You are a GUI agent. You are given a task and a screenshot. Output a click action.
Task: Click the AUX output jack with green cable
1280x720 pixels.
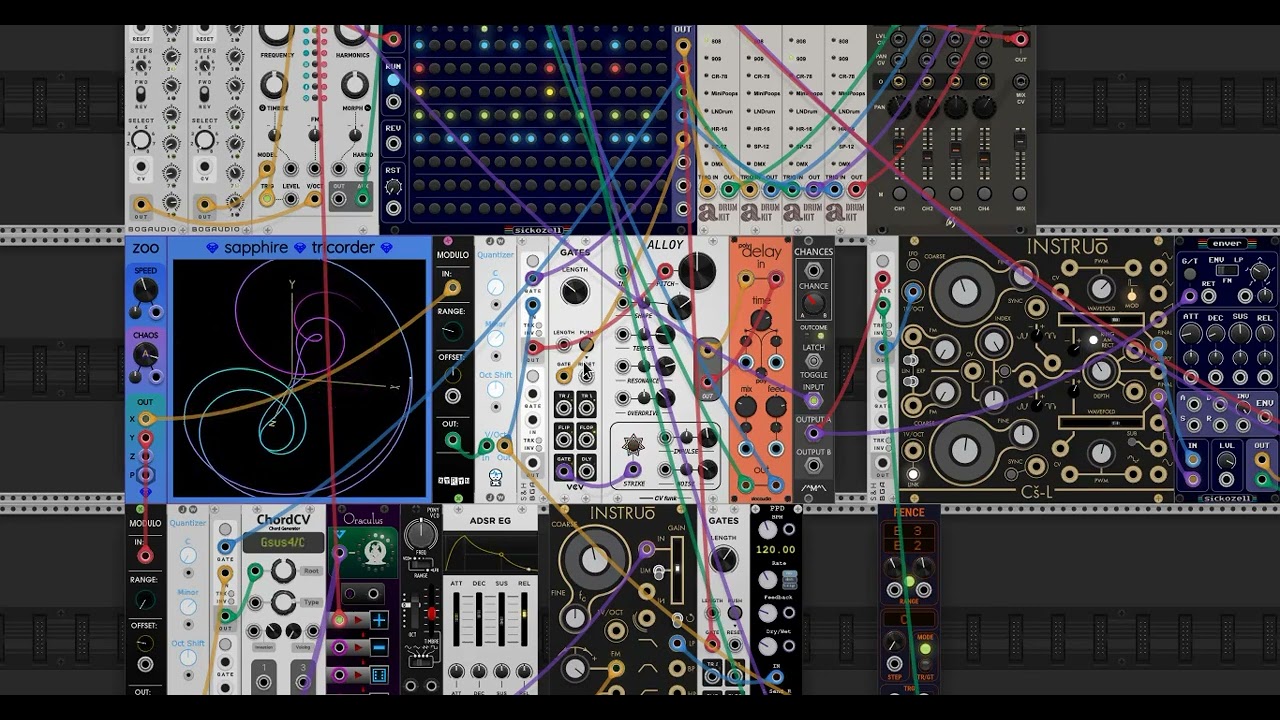pyautogui.click(x=364, y=198)
